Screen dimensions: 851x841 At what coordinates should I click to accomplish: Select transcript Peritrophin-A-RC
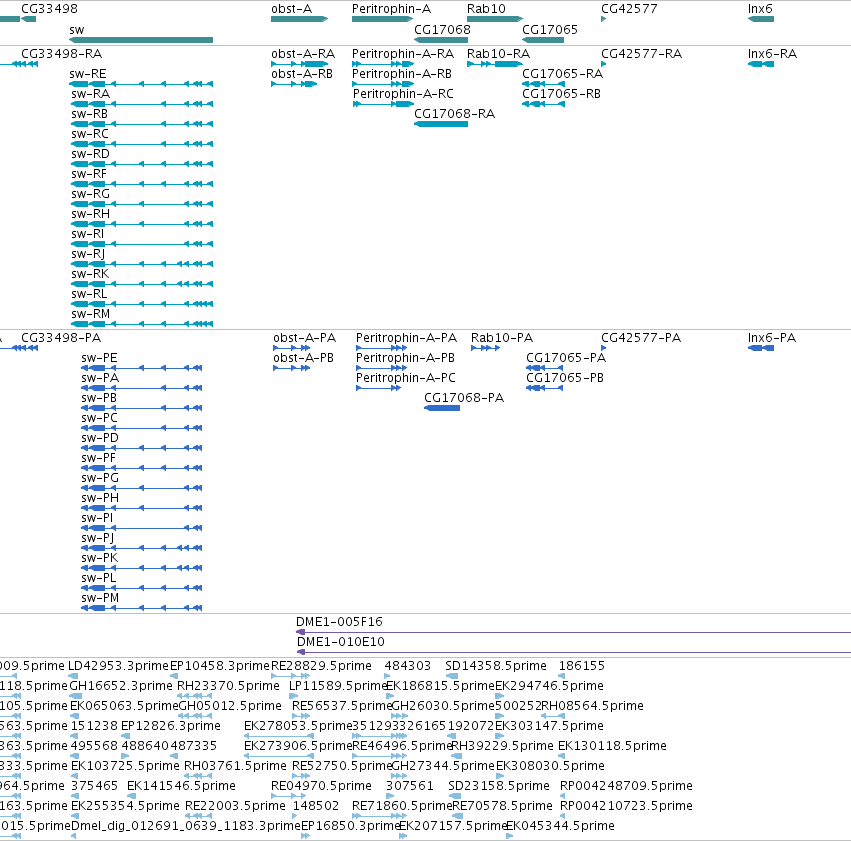[383, 104]
